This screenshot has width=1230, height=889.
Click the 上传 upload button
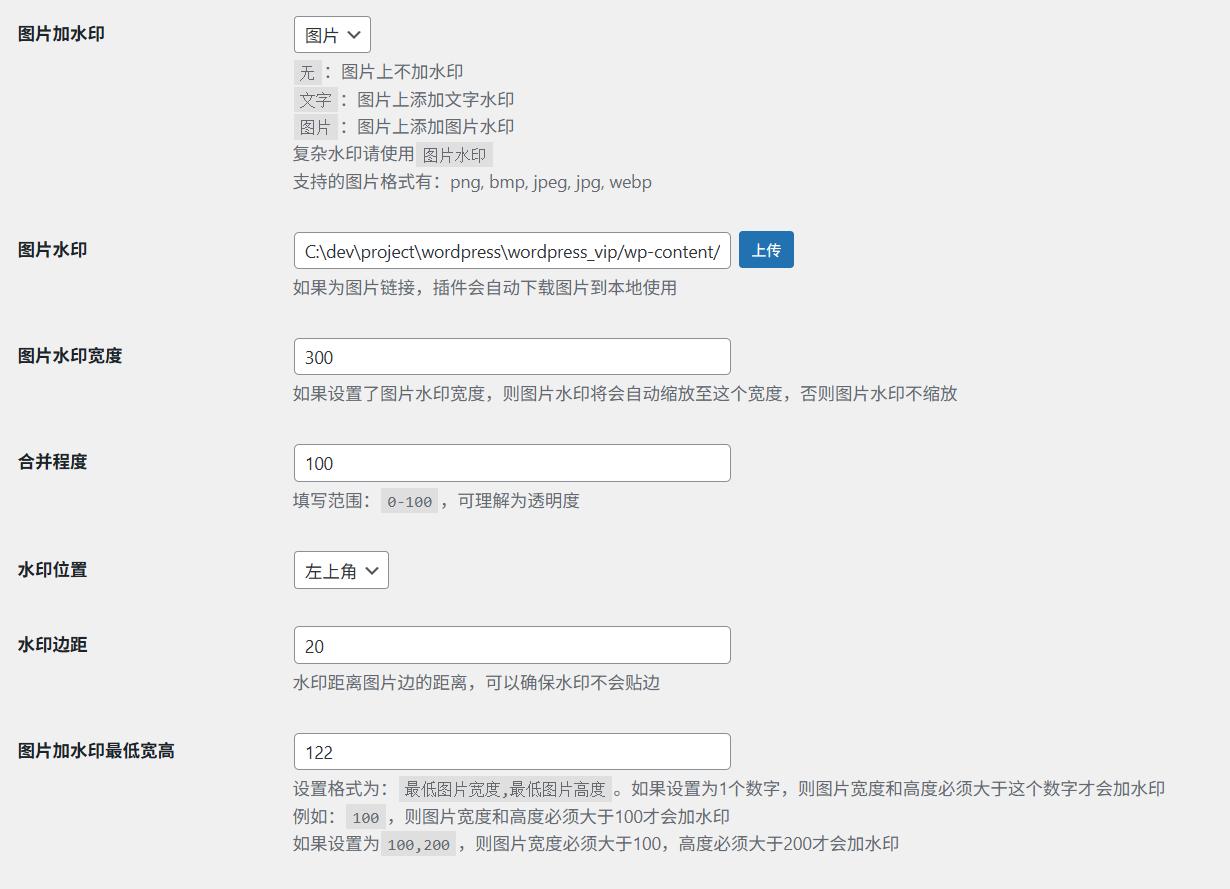point(766,250)
